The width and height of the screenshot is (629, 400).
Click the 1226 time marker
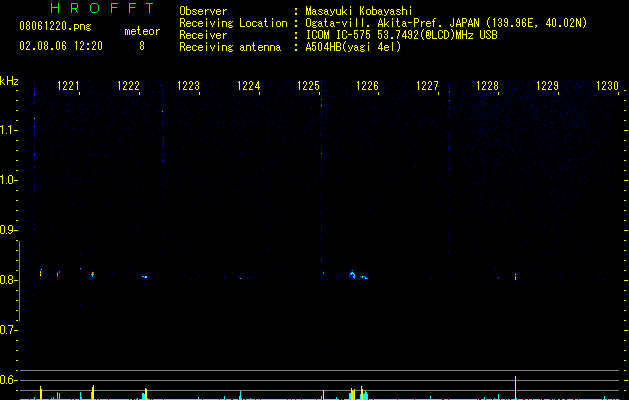point(367,86)
